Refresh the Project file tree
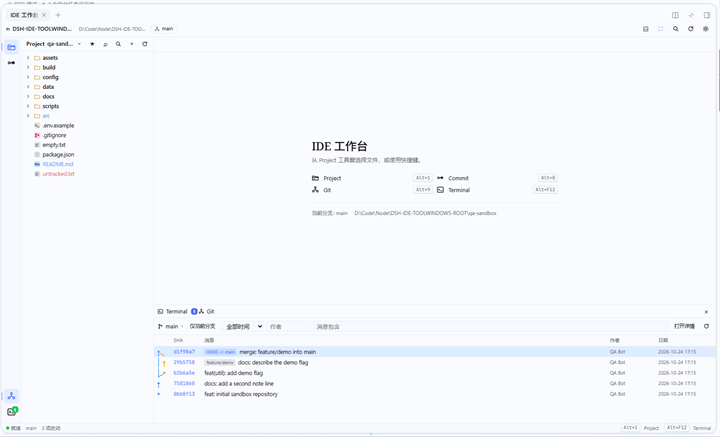This screenshot has height=437, width=720. click(x=145, y=44)
